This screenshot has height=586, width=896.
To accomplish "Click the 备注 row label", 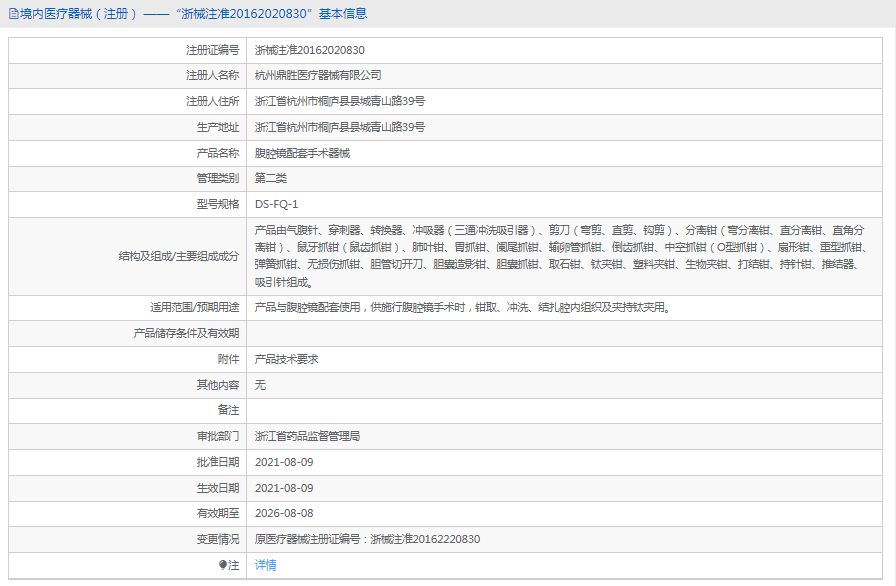I will pyautogui.click(x=229, y=410).
